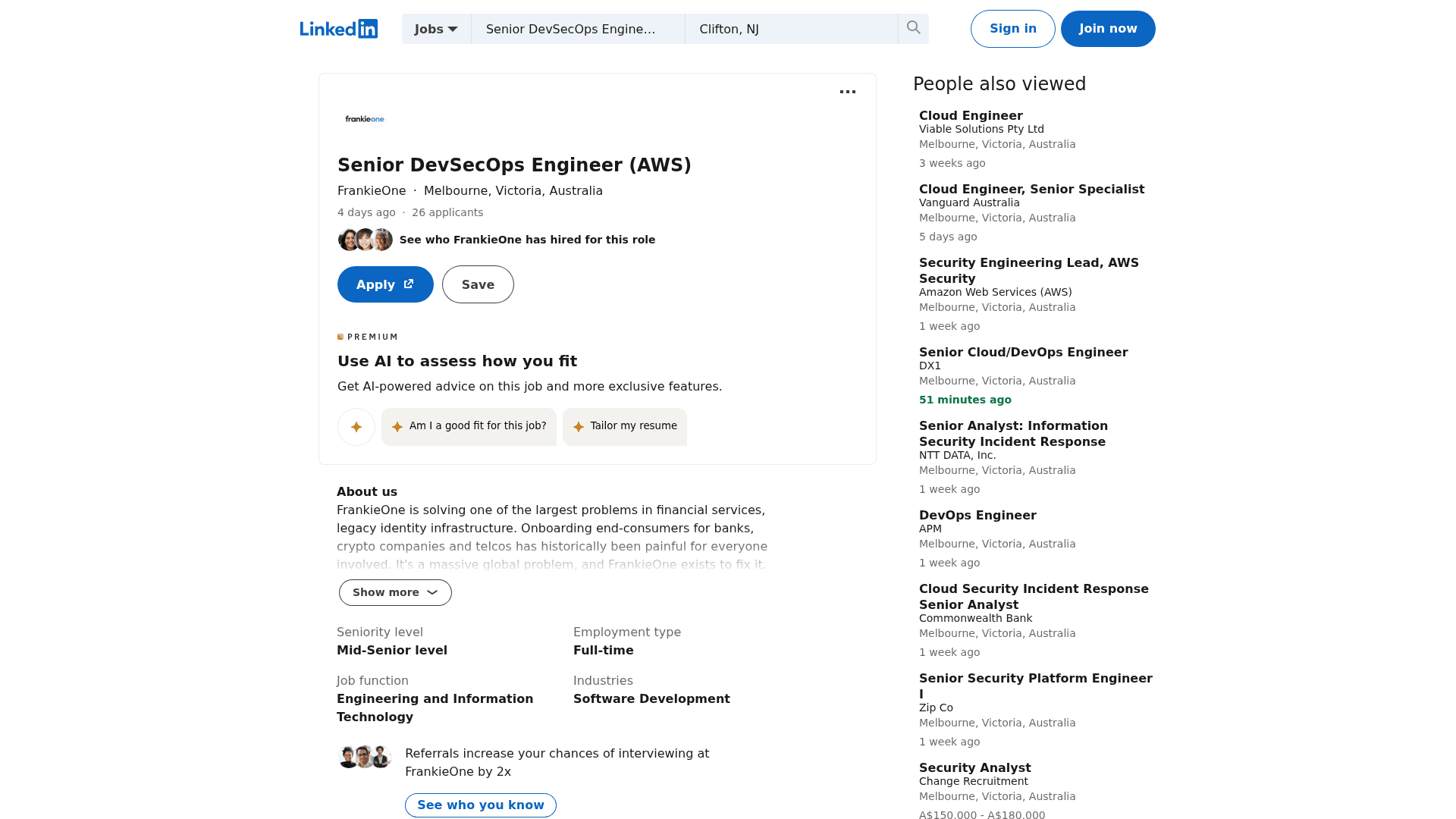The width and height of the screenshot is (1456, 819).
Task: Open Cloud Security Incident Response Senior Analyst
Action: point(1034,597)
